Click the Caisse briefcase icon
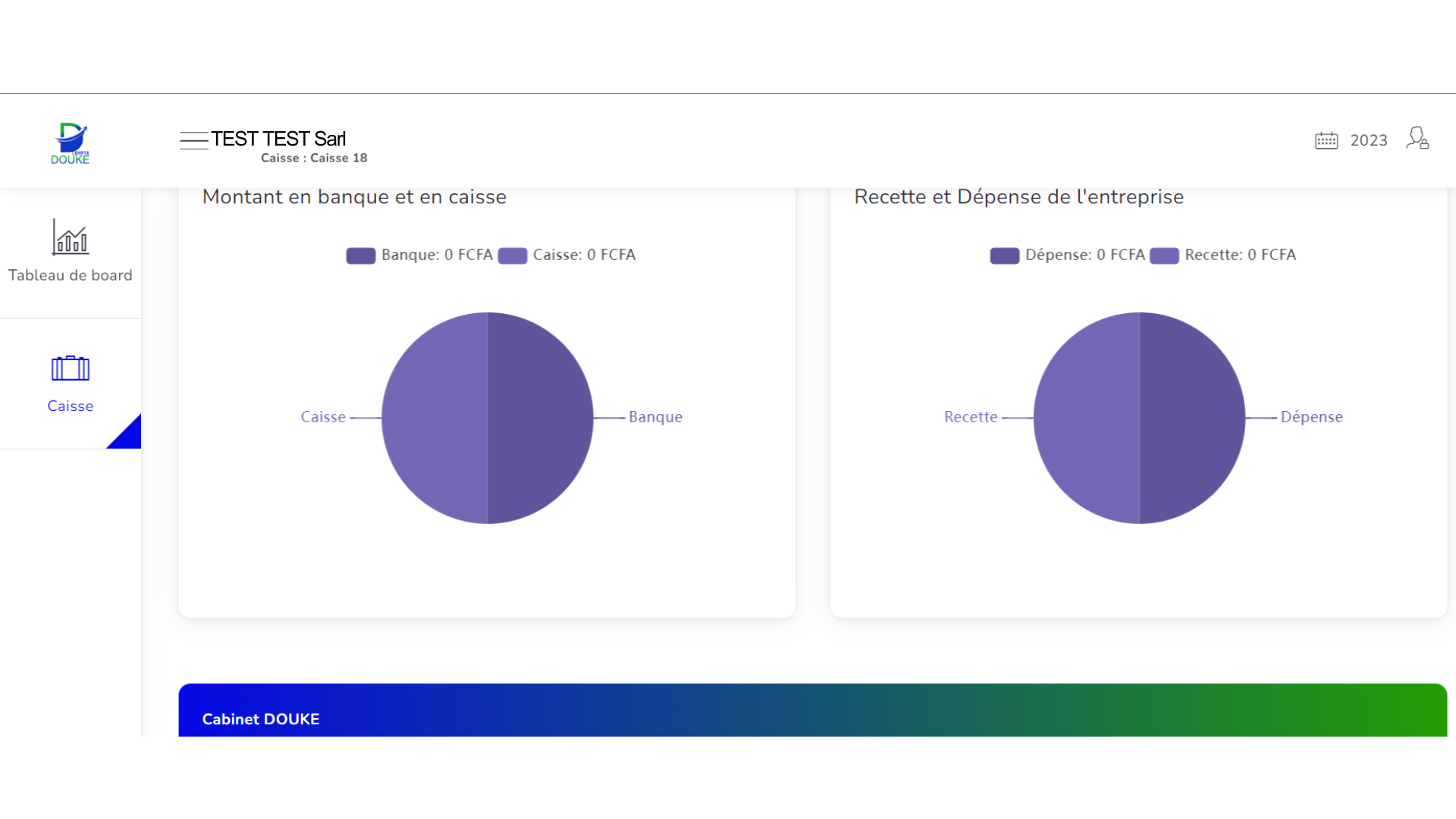 click(71, 369)
